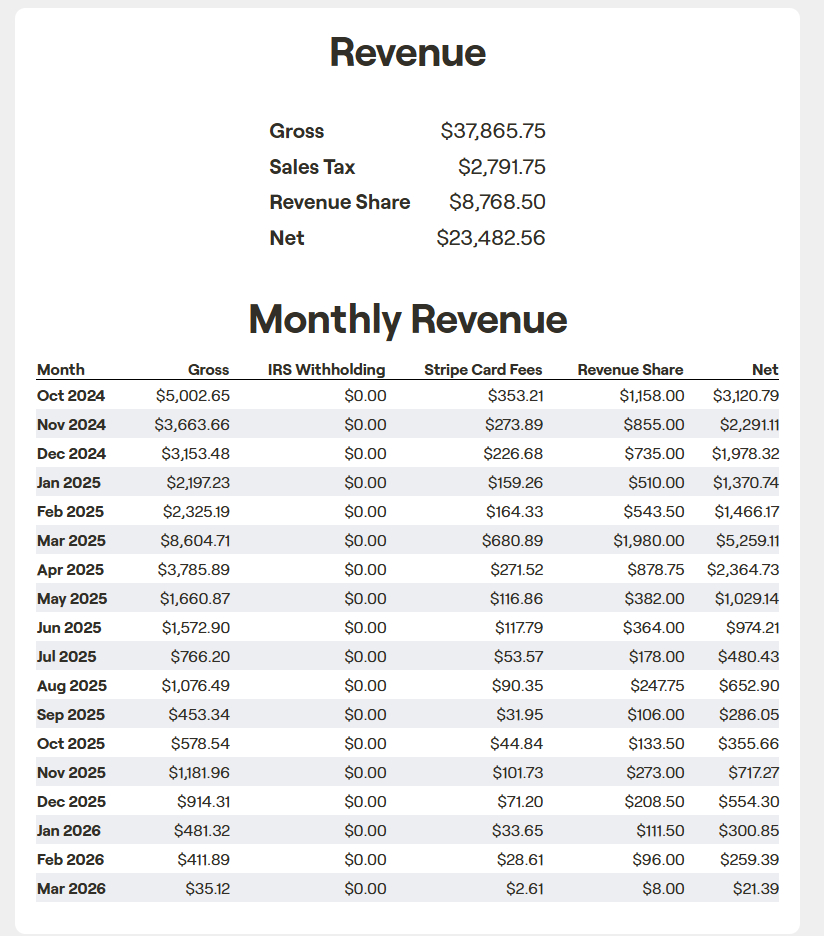Select the IRS Withholding column header
Screen dimensions: 824x936
pyautogui.click(x=326, y=369)
